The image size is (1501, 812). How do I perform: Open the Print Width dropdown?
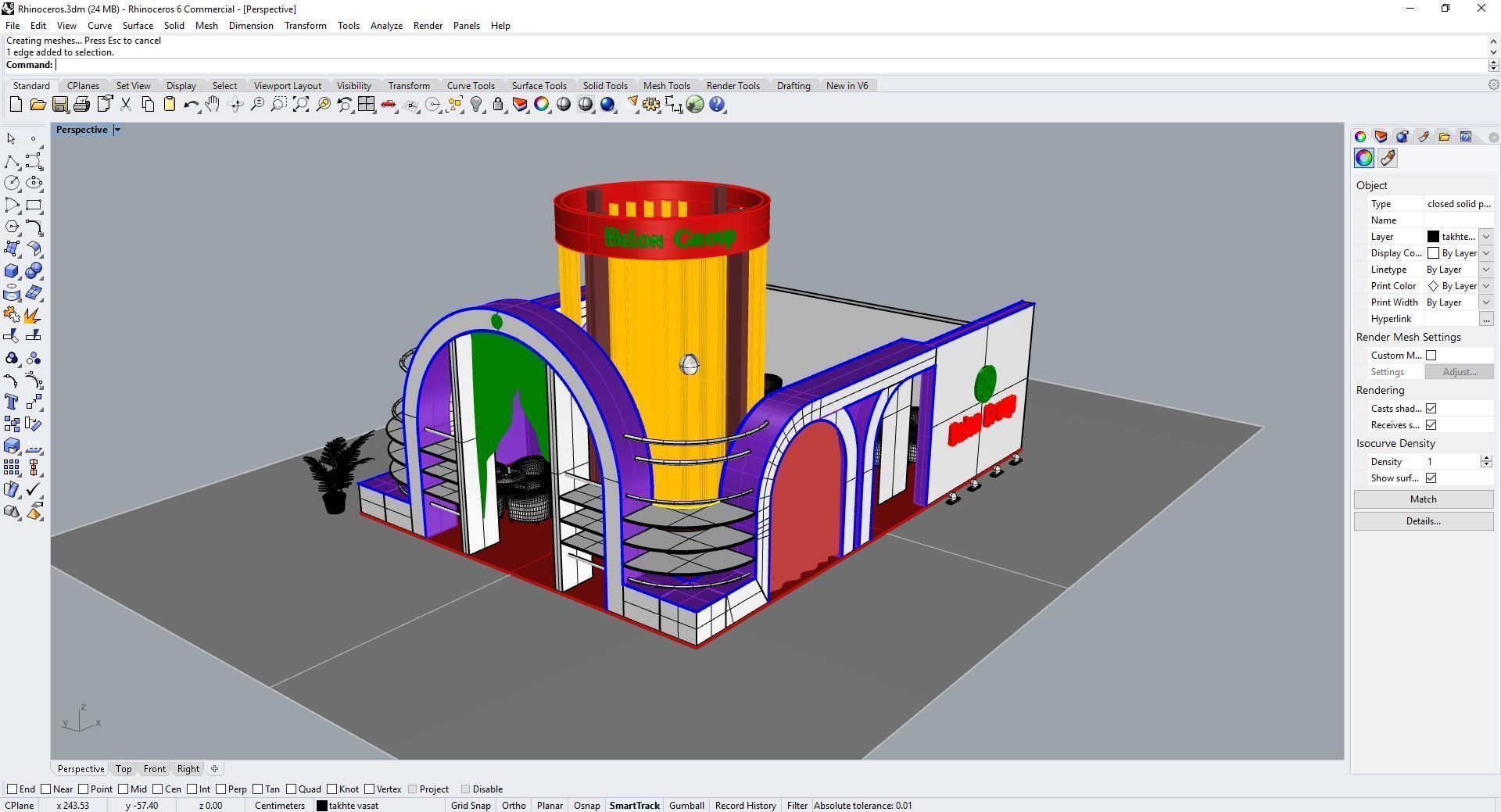[x=1486, y=302]
